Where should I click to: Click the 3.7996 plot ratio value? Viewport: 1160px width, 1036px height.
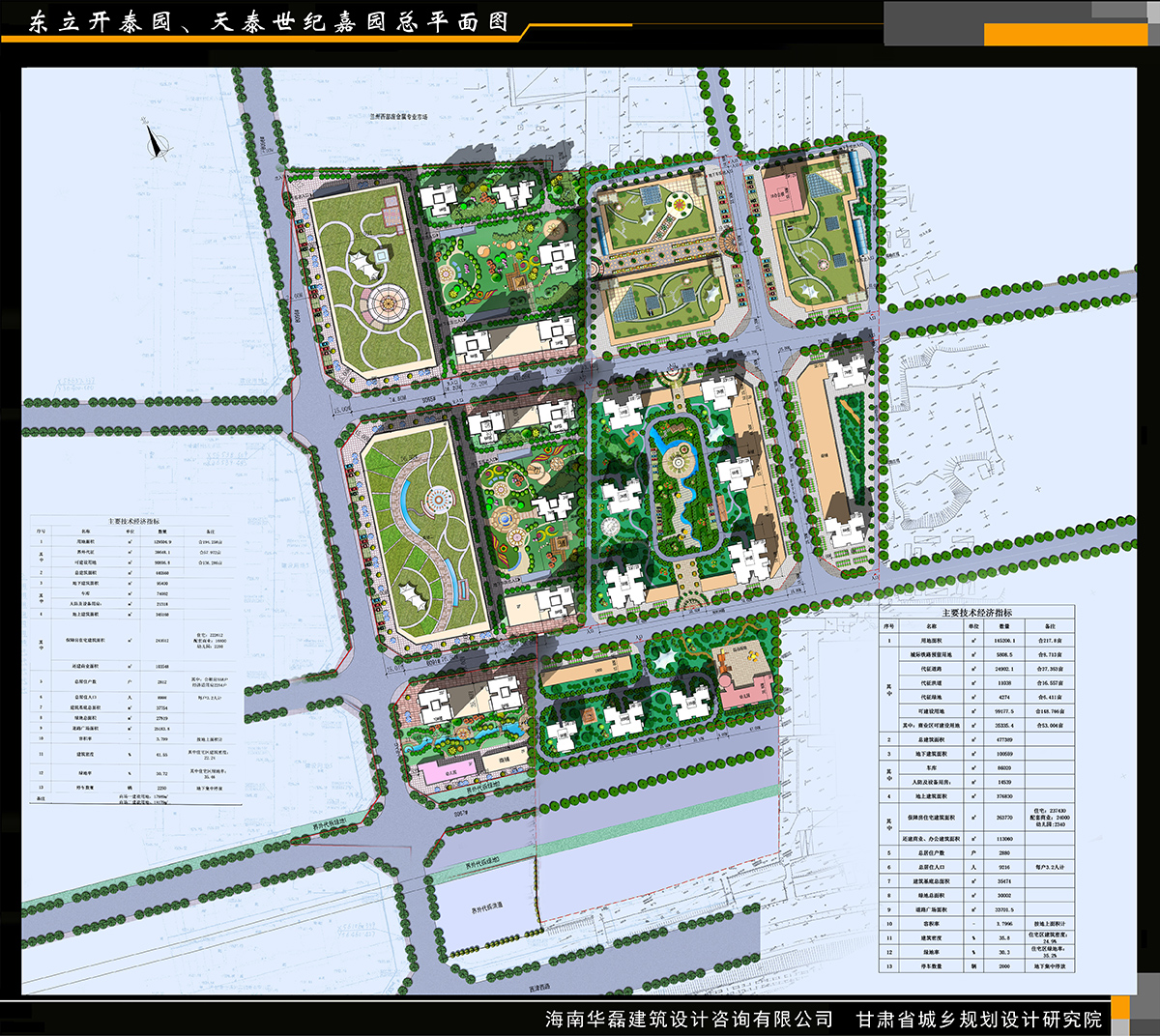click(1004, 924)
